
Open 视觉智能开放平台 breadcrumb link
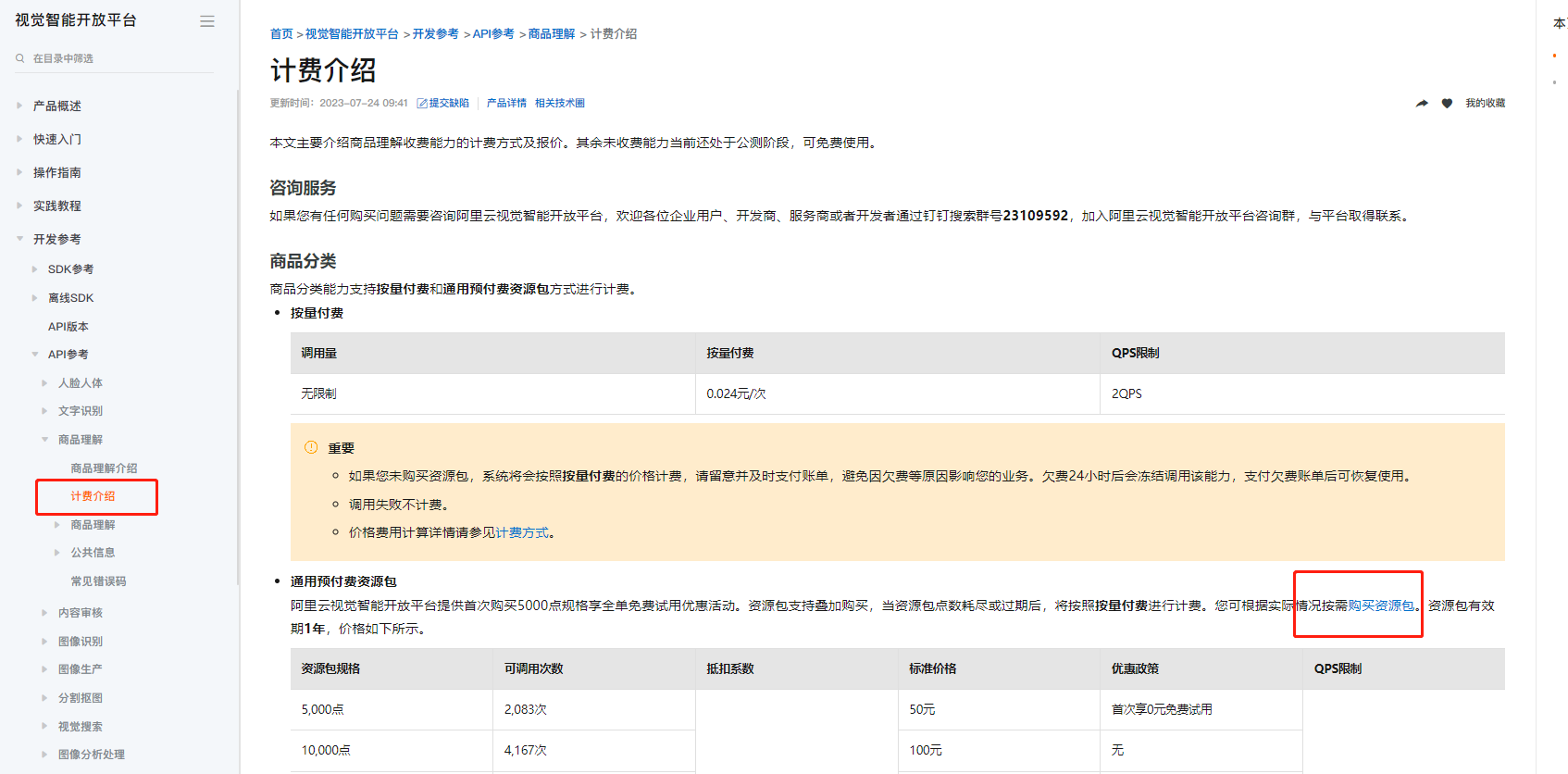click(x=352, y=34)
